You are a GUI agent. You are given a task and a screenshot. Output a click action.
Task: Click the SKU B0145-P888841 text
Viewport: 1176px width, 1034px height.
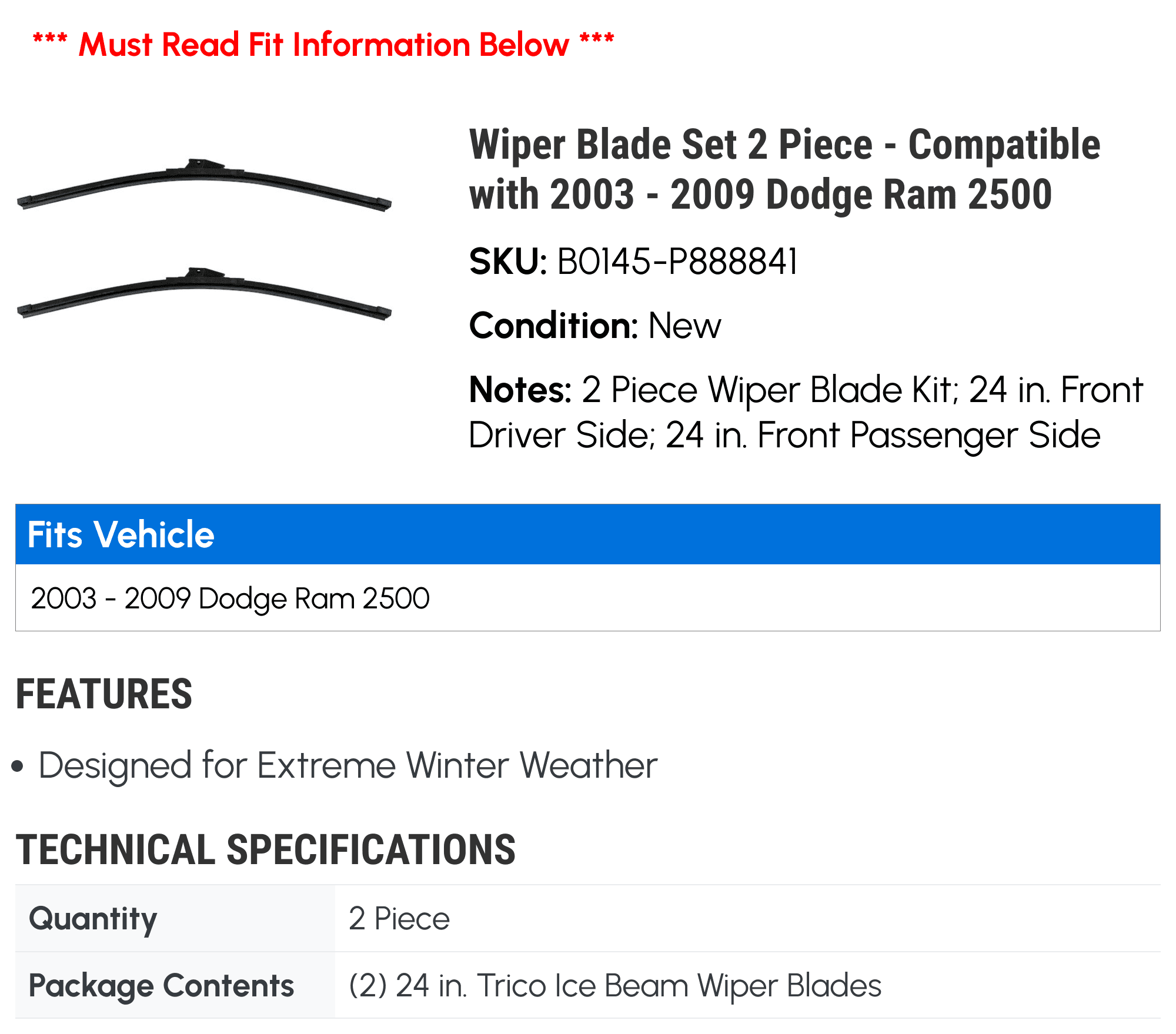[x=633, y=261]
